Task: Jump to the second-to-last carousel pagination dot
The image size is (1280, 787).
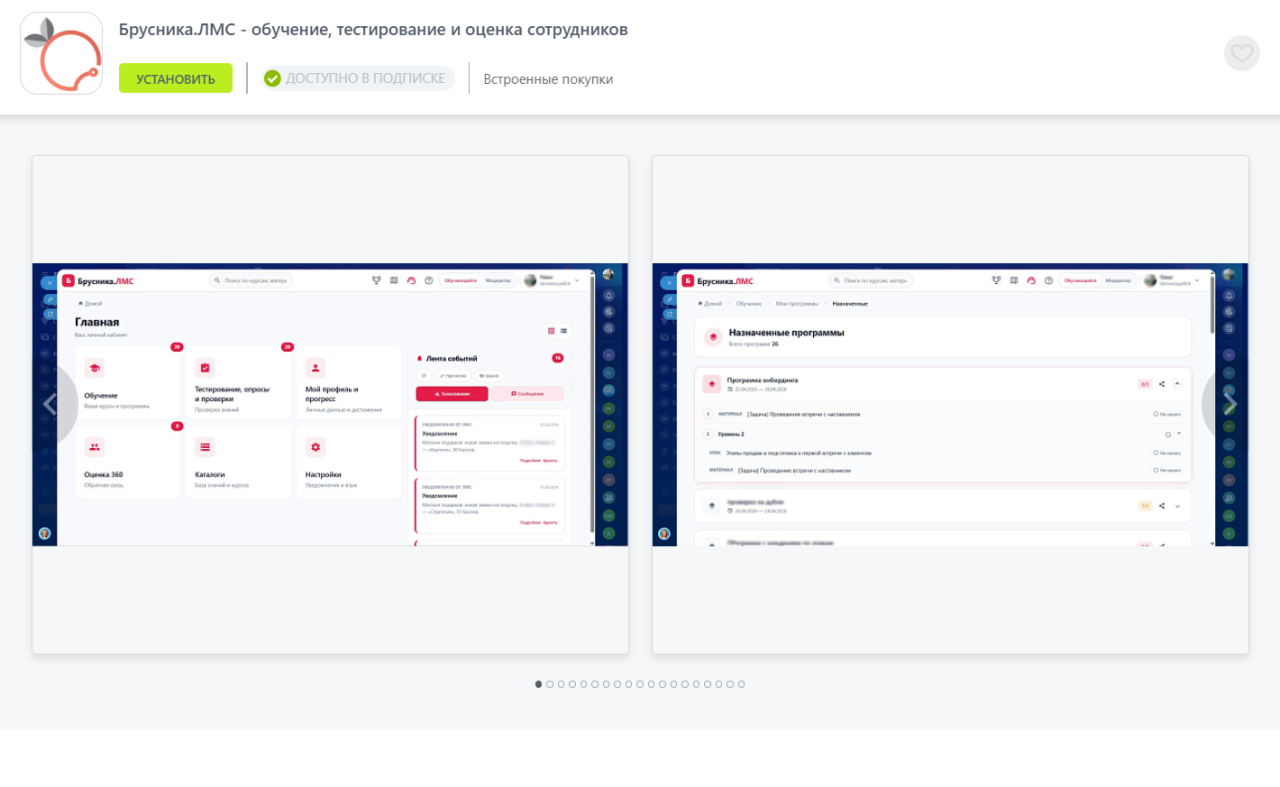Action: click(730, 684)
